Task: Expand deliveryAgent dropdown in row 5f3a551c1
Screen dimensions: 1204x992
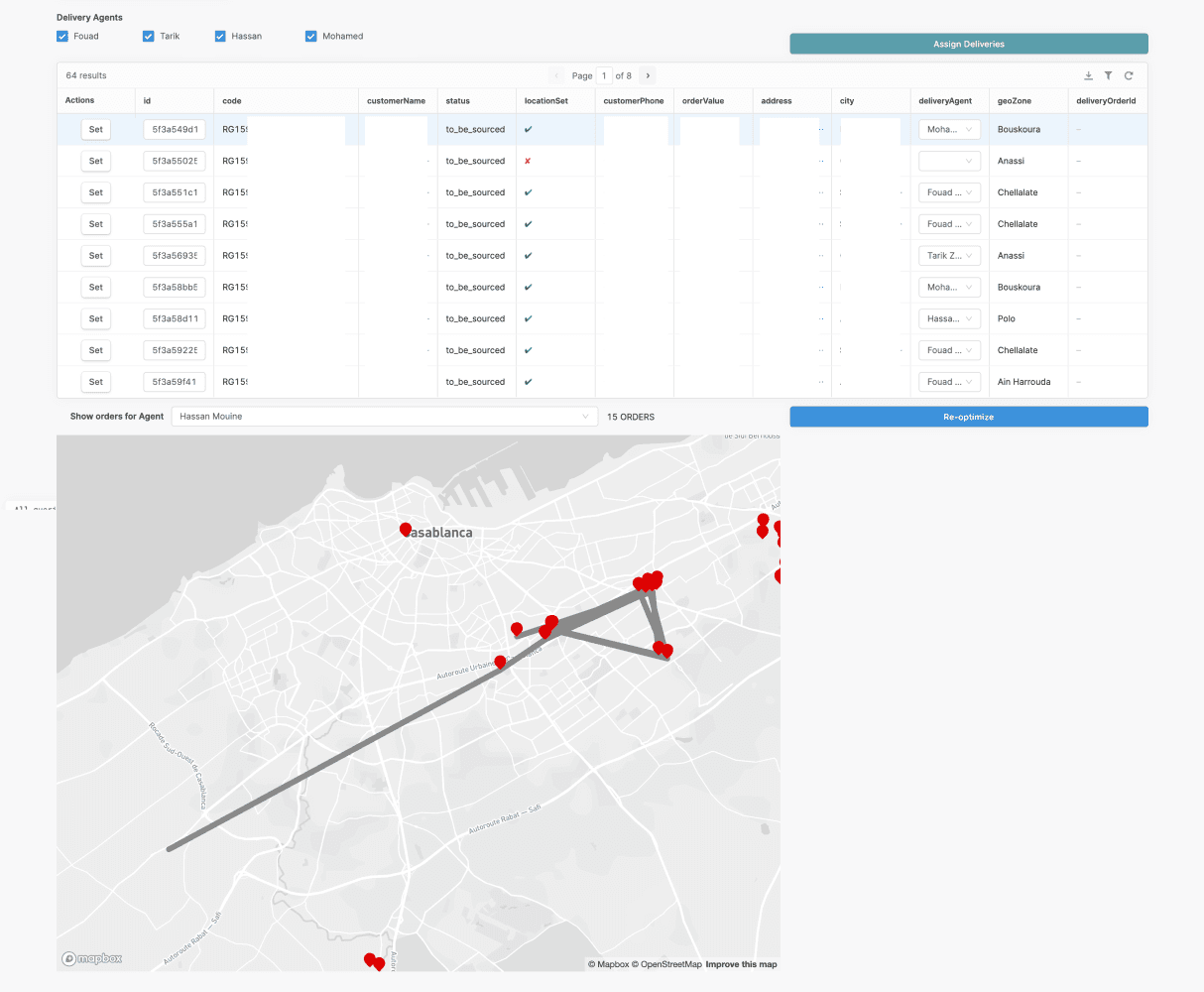Action: 949,192
